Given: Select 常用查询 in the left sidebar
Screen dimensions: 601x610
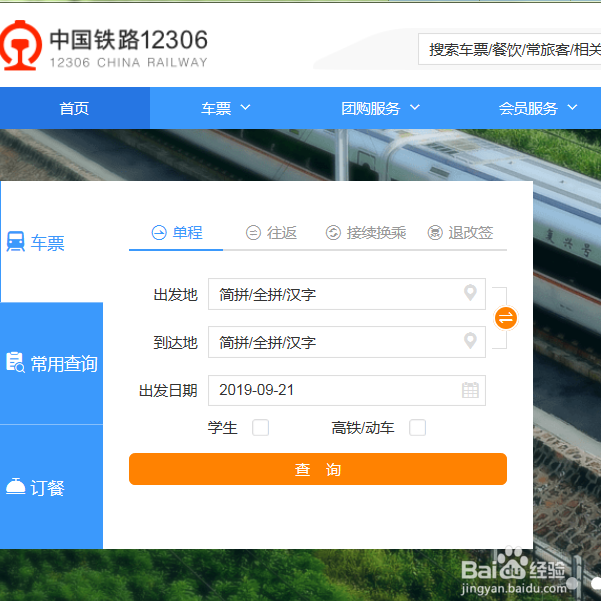Looking at the screenshot, I should pyautogui.click(x=51, y=363).
